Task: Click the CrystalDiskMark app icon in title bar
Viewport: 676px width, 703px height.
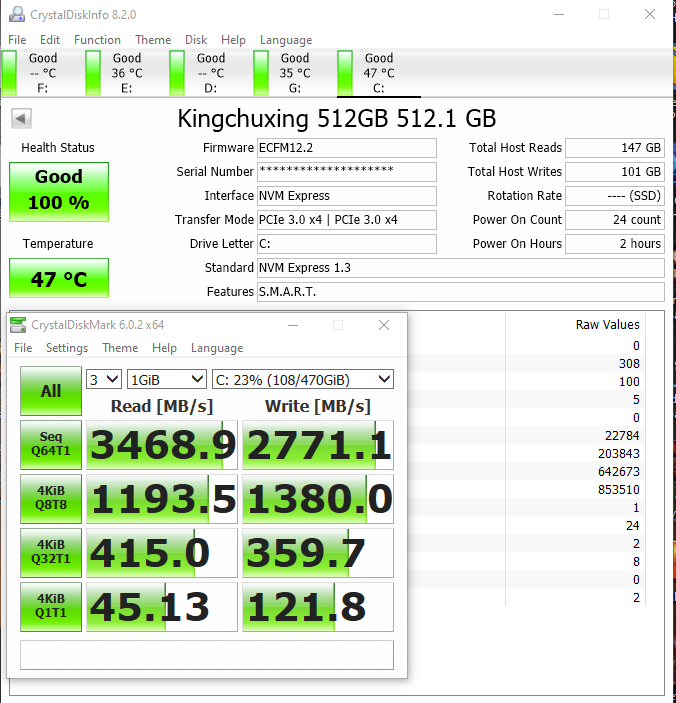Action: click(18, 325)
